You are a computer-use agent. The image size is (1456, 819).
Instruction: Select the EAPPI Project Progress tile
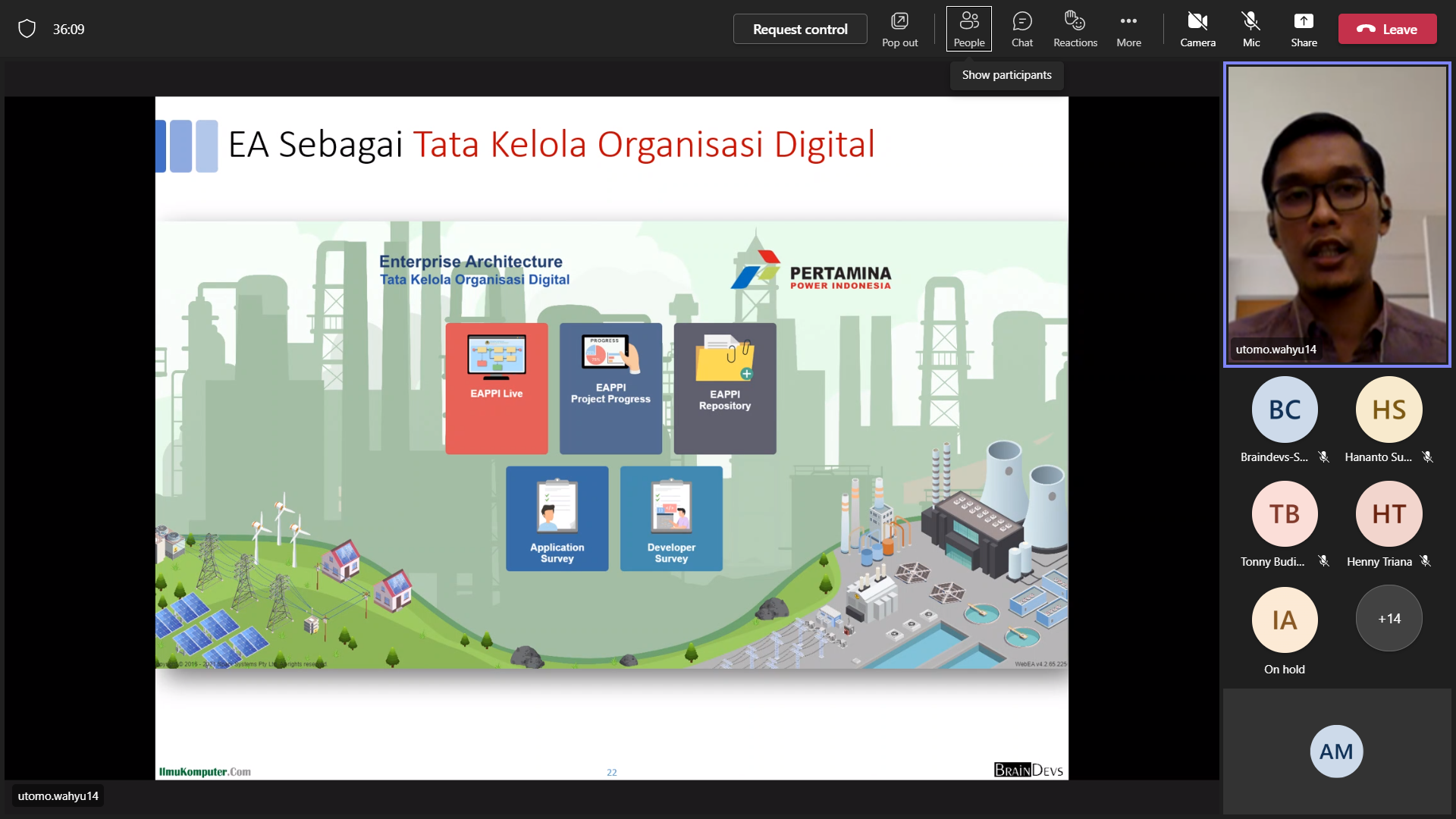pos(610,388)
